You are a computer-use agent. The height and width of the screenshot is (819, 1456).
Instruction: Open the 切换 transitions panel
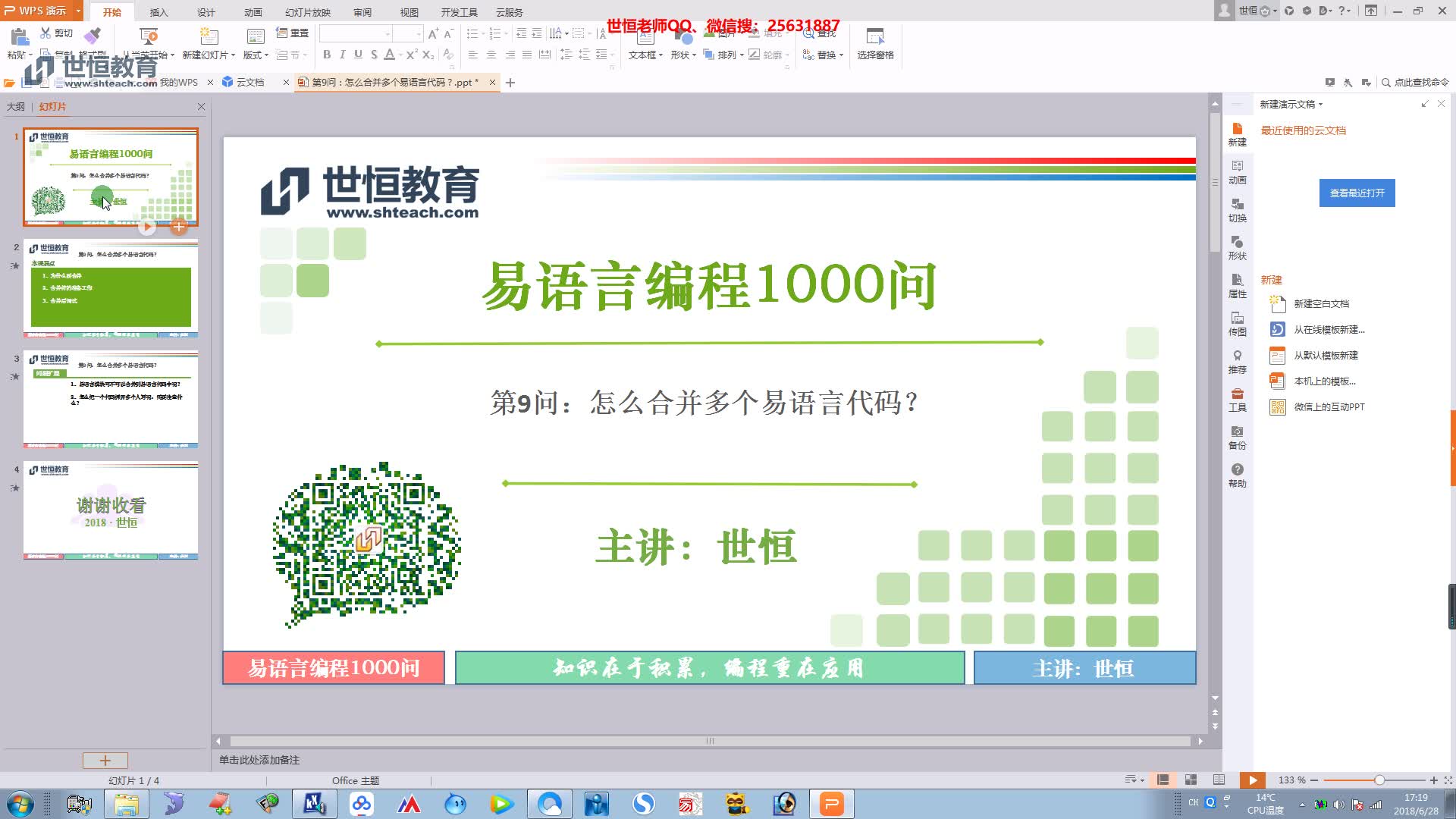1237,212
